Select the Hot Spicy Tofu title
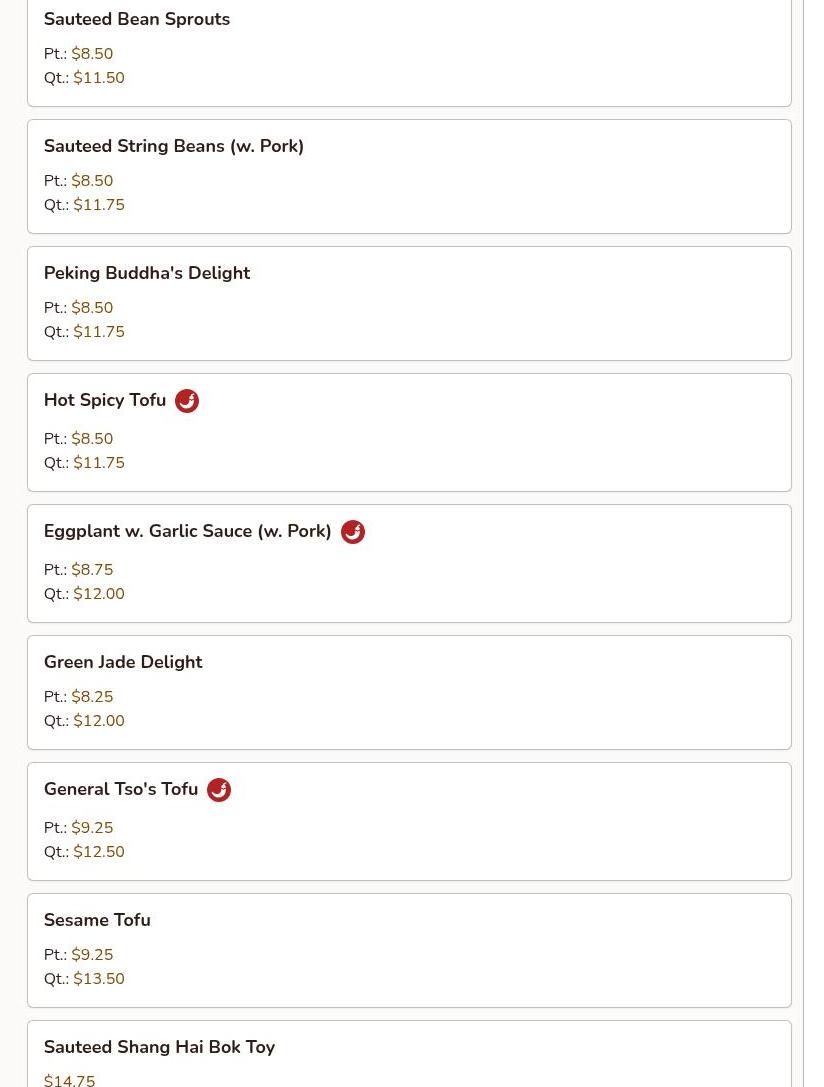 pyautogui.click(x=105, y=400)
